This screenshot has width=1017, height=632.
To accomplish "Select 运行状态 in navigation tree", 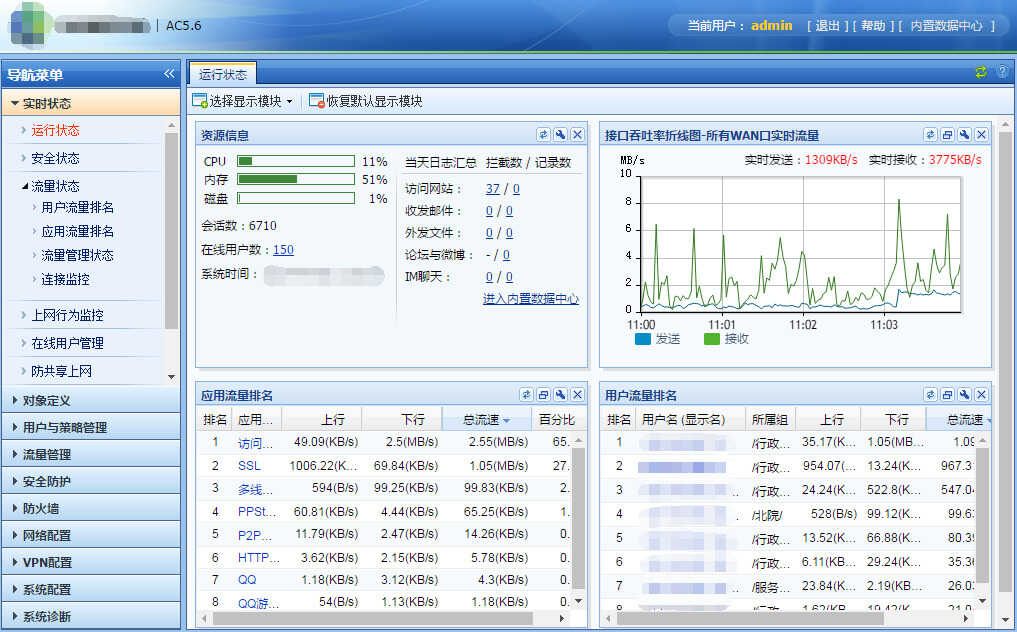I will pyautogui.click(x=55, y=130).
